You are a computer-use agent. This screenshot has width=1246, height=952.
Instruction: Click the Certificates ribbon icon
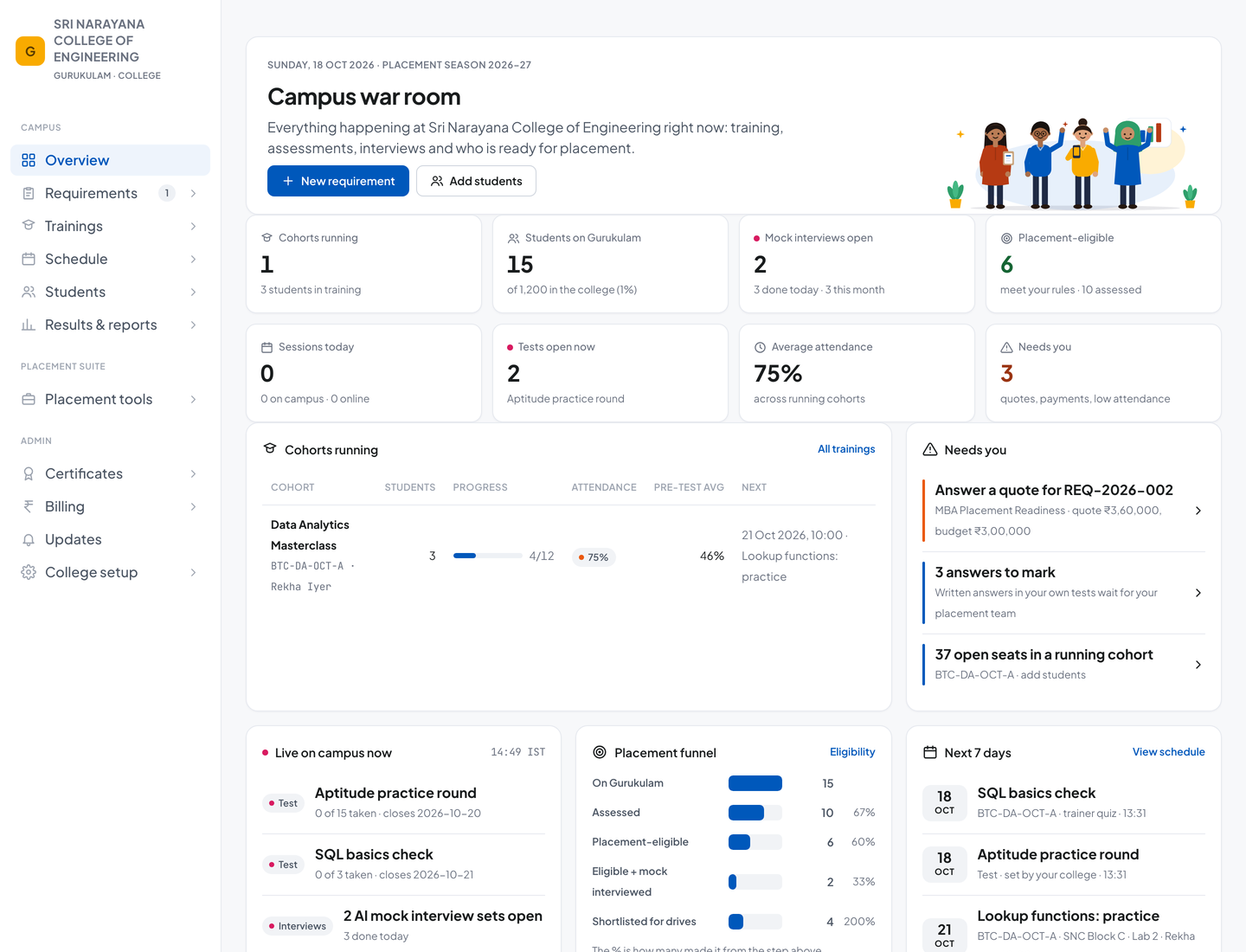click(x=29, y=473)
